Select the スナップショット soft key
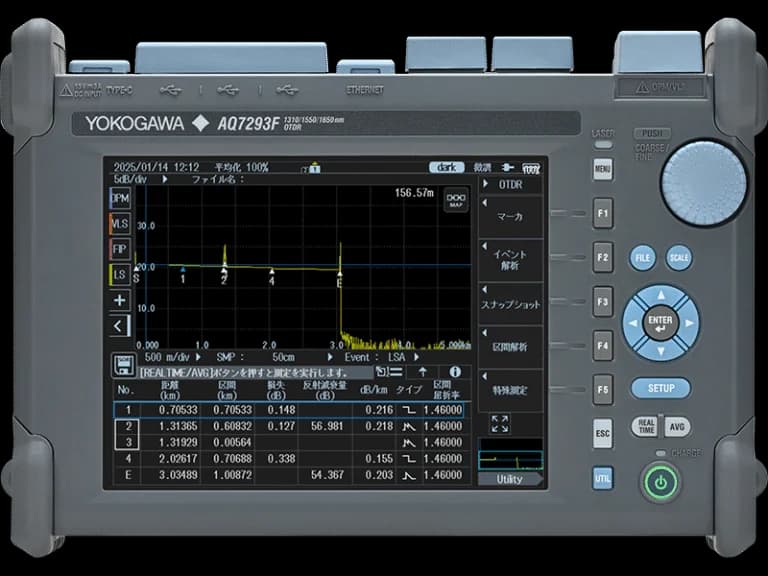 [510, 304]
